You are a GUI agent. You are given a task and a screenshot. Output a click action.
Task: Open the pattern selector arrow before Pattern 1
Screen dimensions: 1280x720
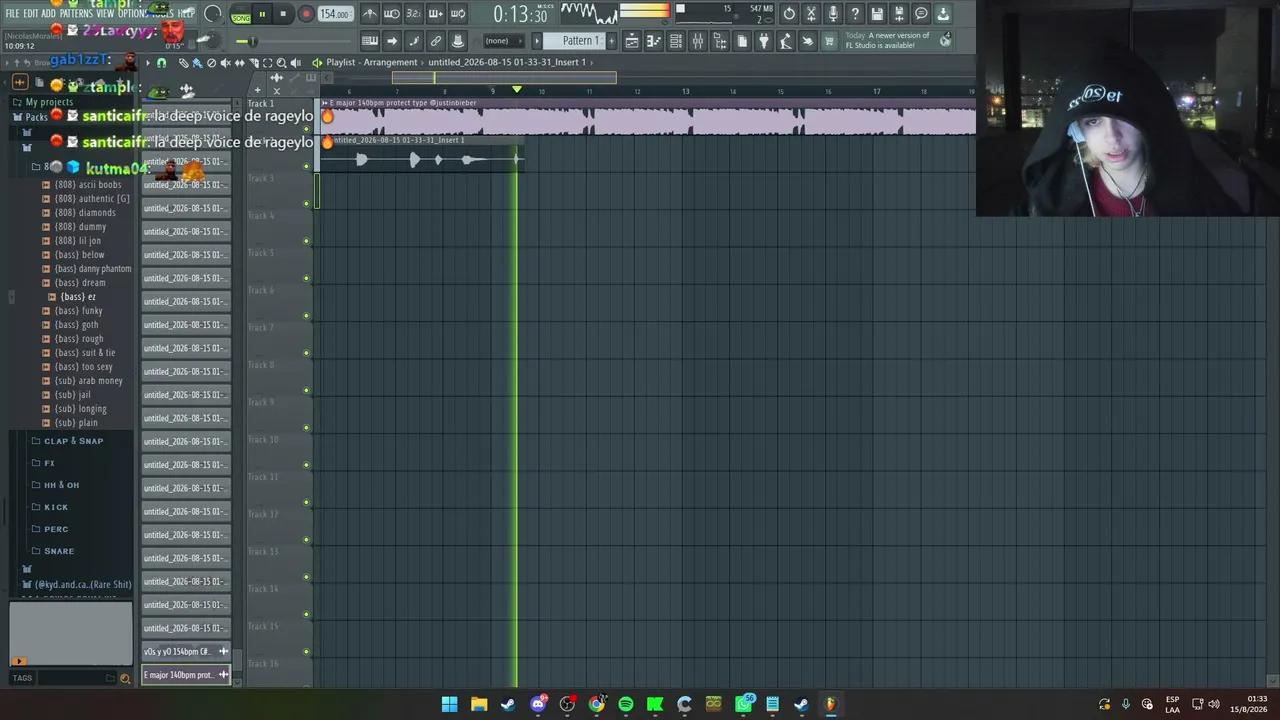pyautogui.click(x=536, y=41)
